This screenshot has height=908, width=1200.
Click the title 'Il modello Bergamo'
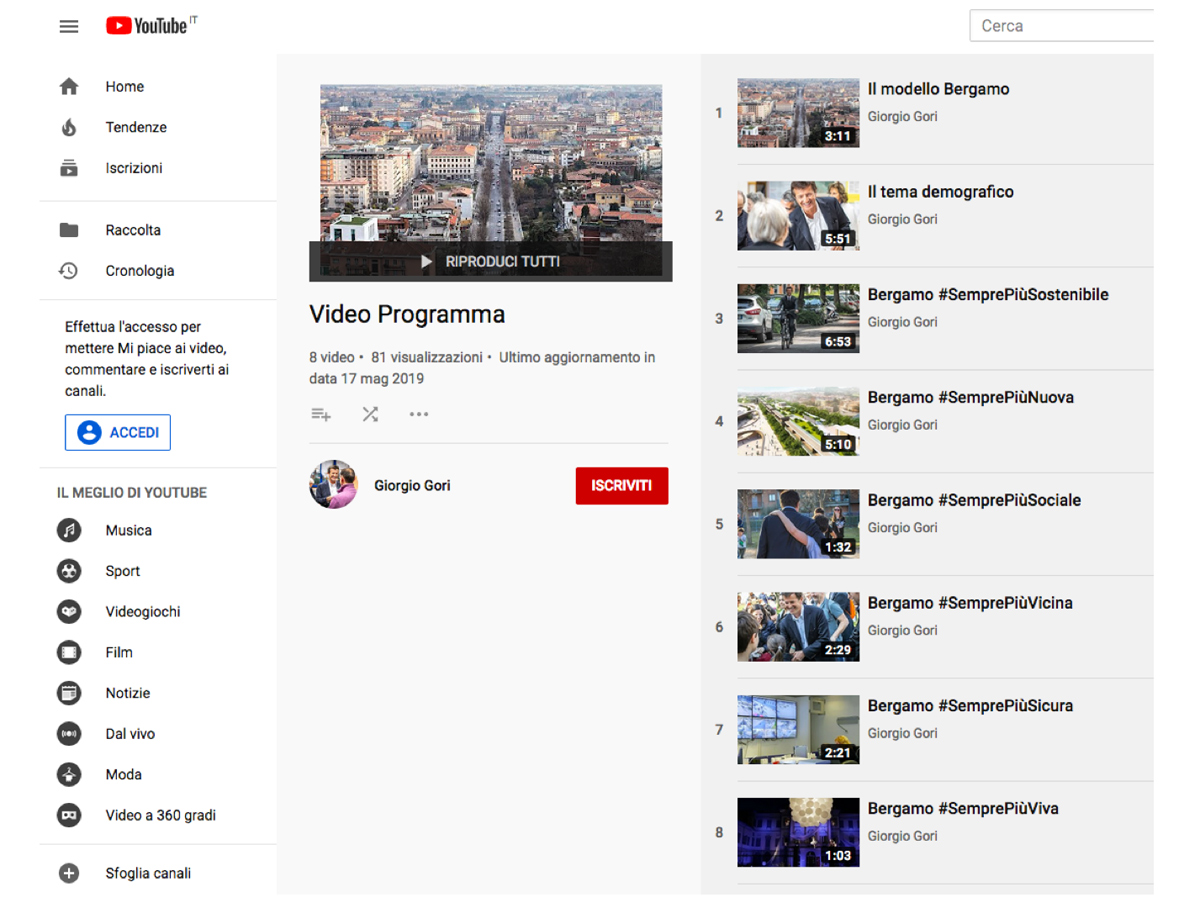938,89
